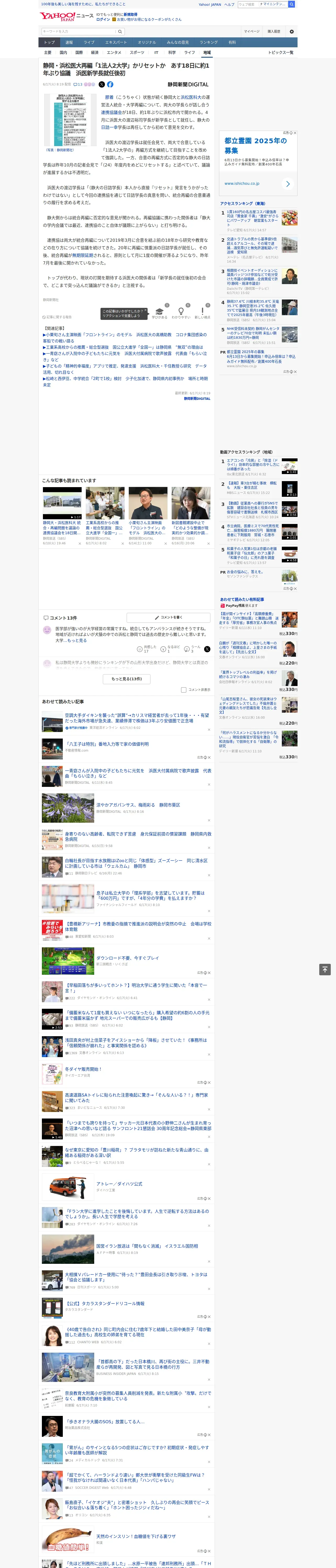This screenshot has width=336, height=1568.
Task: Click the Yahoo! JAPAN news logo
Action: (x=66, y=16)
